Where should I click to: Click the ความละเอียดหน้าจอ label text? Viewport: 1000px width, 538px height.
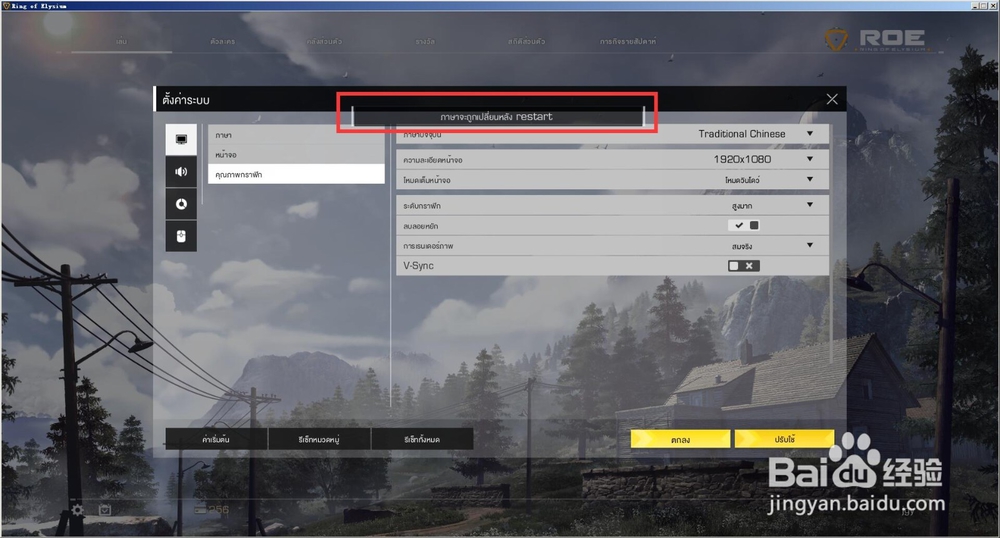(432, 160)
